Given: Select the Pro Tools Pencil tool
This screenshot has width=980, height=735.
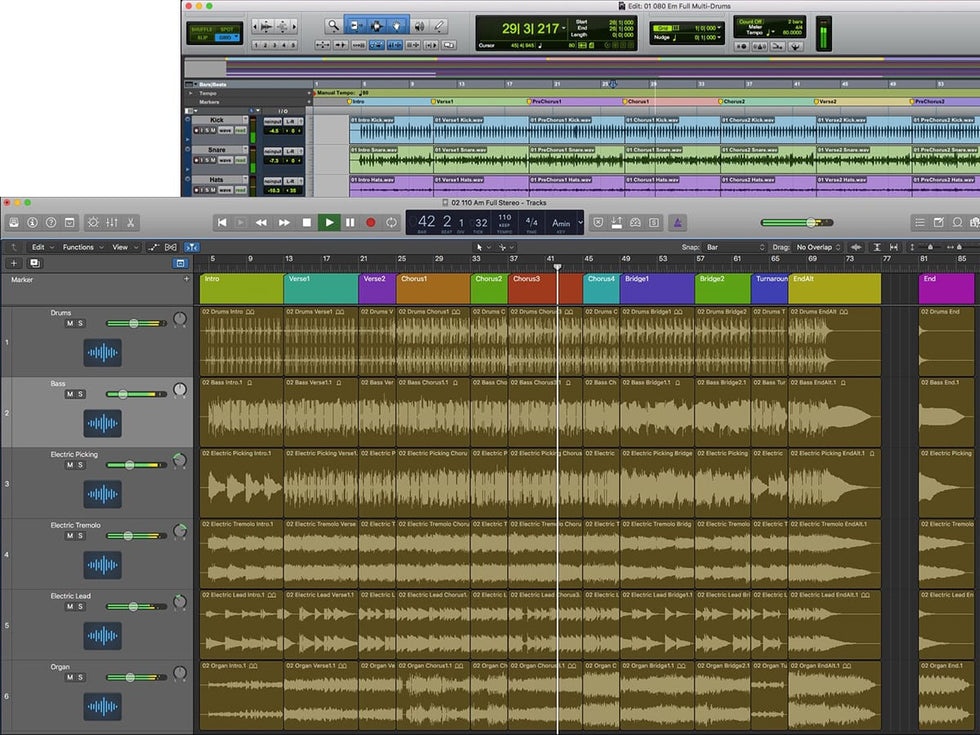Looking at the screenshot, I should click(x=439, y=26).
